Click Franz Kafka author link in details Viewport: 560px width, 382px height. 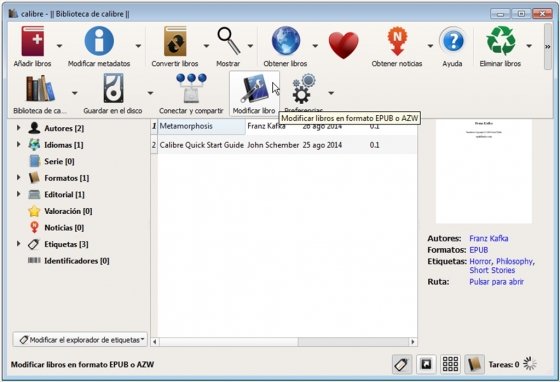tap(489, 238)
